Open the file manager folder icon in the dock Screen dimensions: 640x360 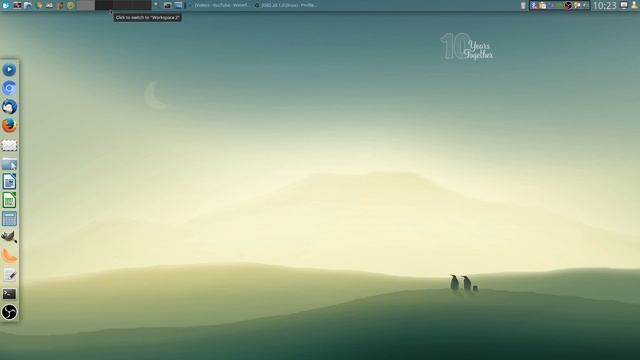[9, 164]
